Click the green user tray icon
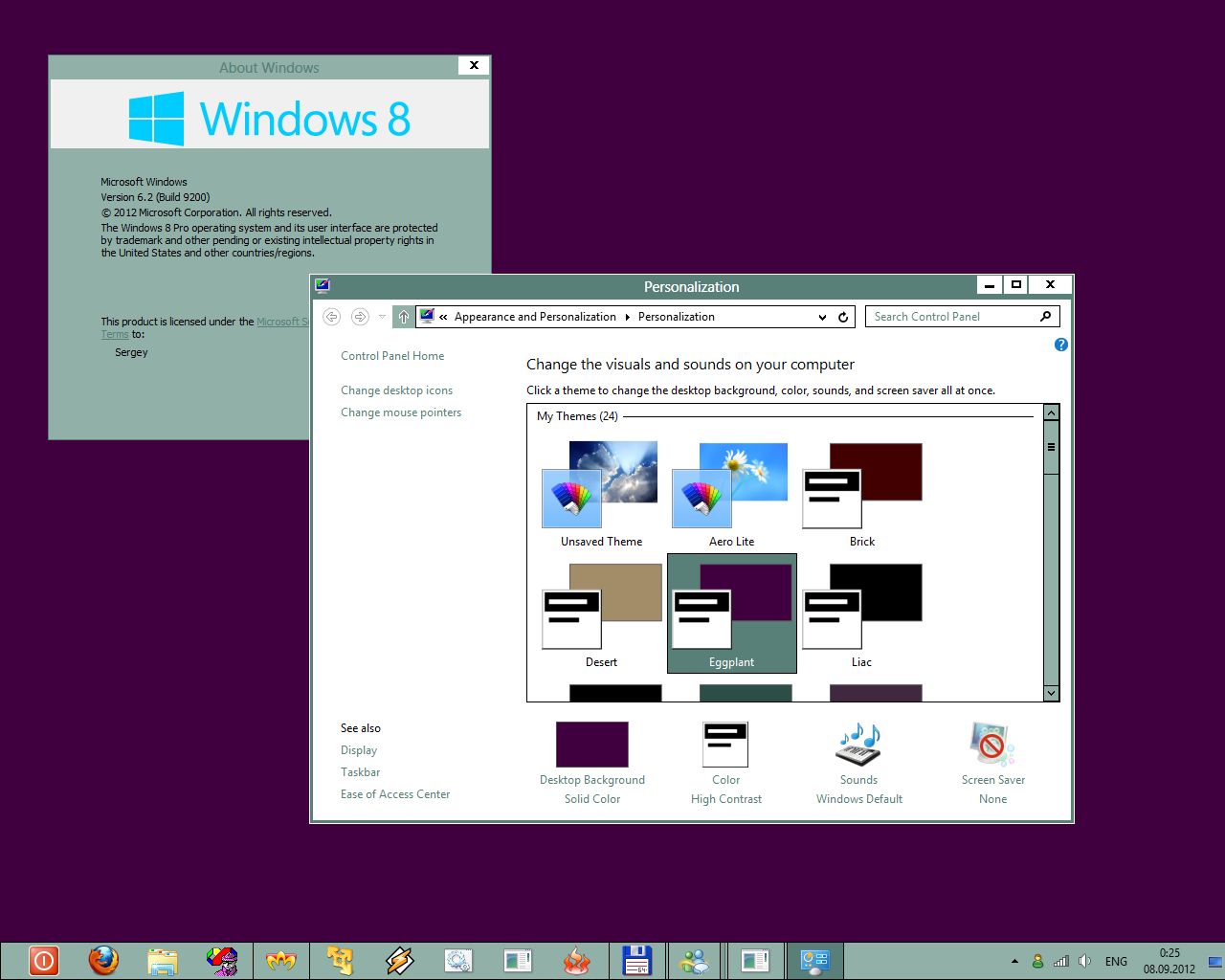The width and height of the screenshot is (1225, 980). click(x=1037, y=961)
